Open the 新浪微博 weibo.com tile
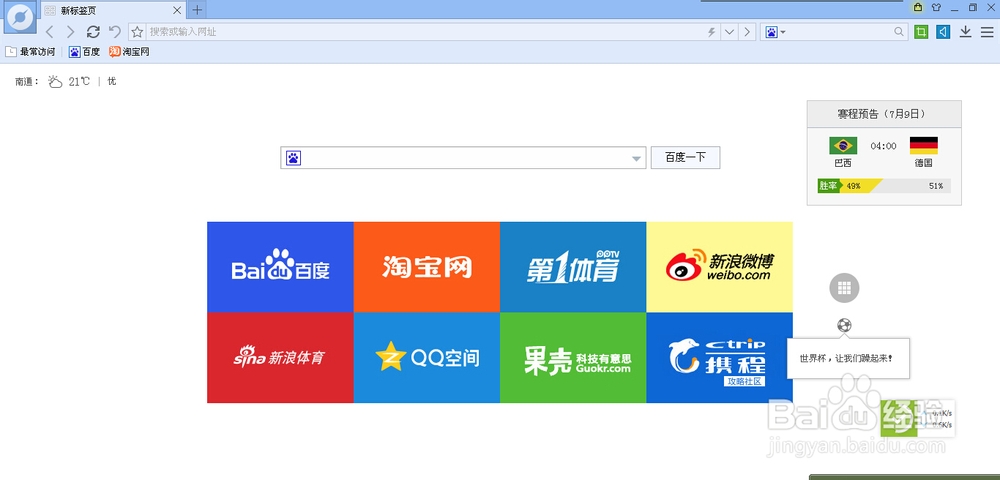 [719, 267]
